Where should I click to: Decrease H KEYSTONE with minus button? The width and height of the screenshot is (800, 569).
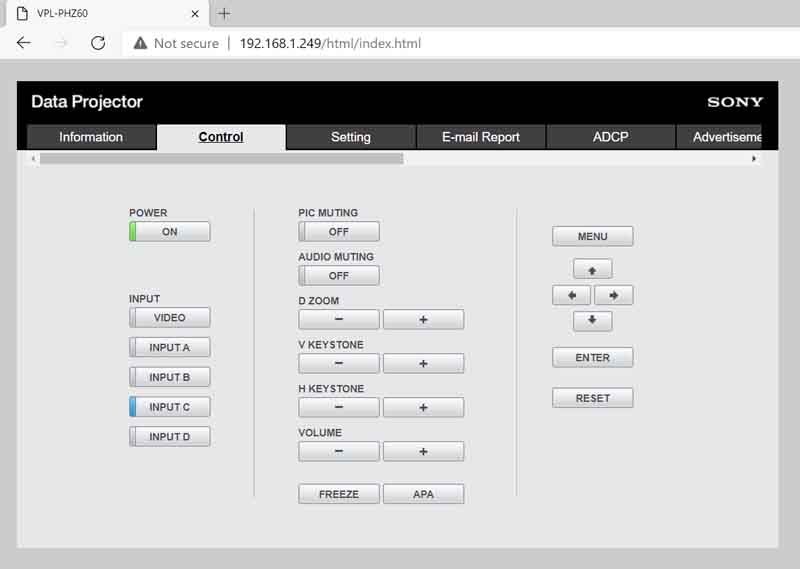[339, 407]
